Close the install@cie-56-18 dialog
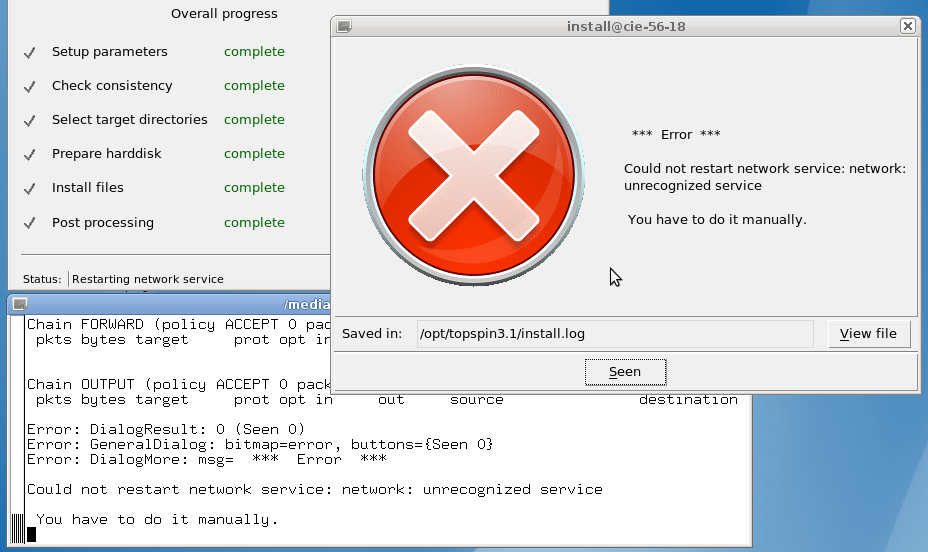This screenshot has height=552, width=928. [x=907, y=27]
